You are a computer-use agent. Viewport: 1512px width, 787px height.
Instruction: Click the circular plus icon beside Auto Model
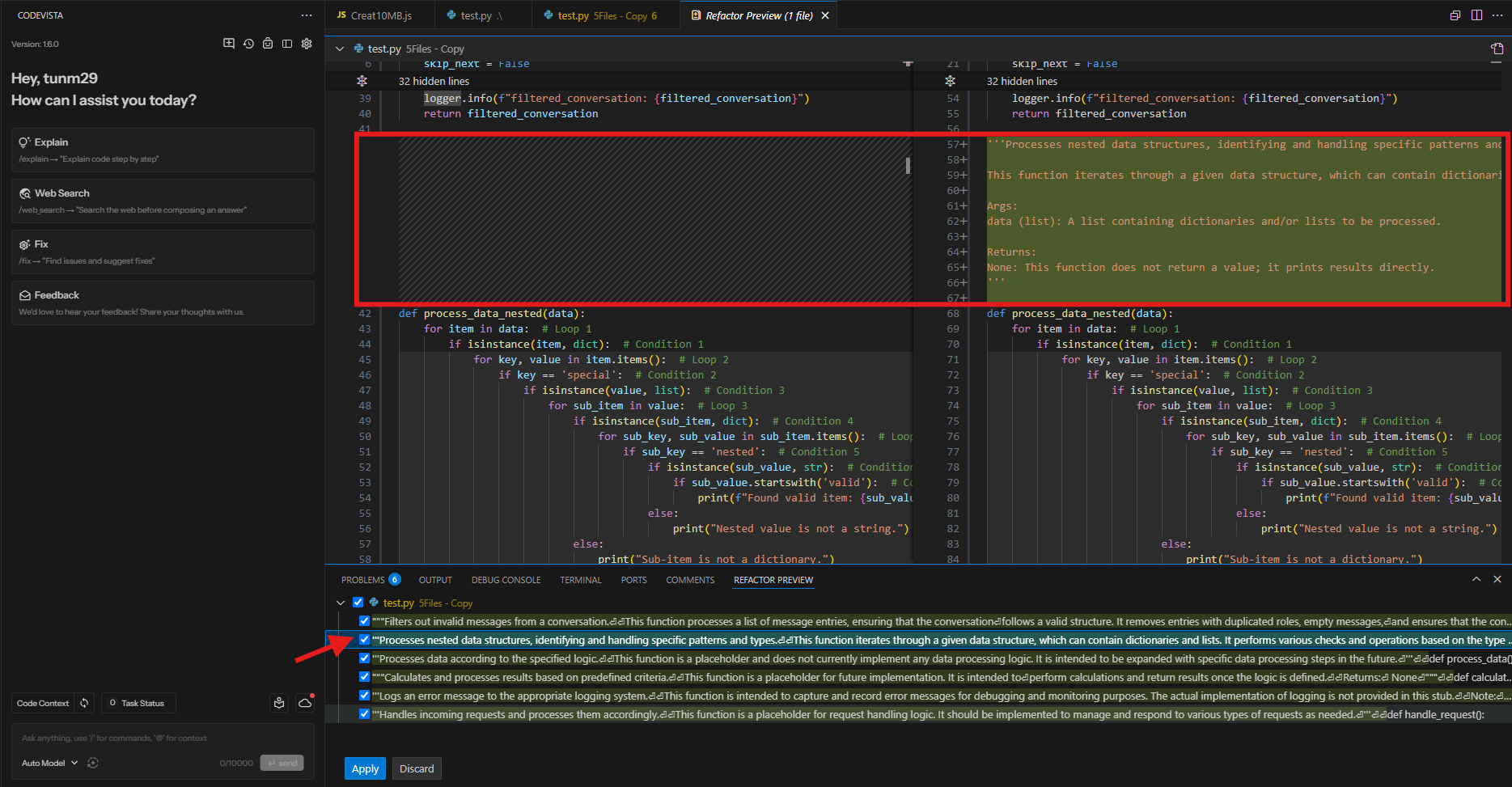pyautogui.click(x=93, y=763)
